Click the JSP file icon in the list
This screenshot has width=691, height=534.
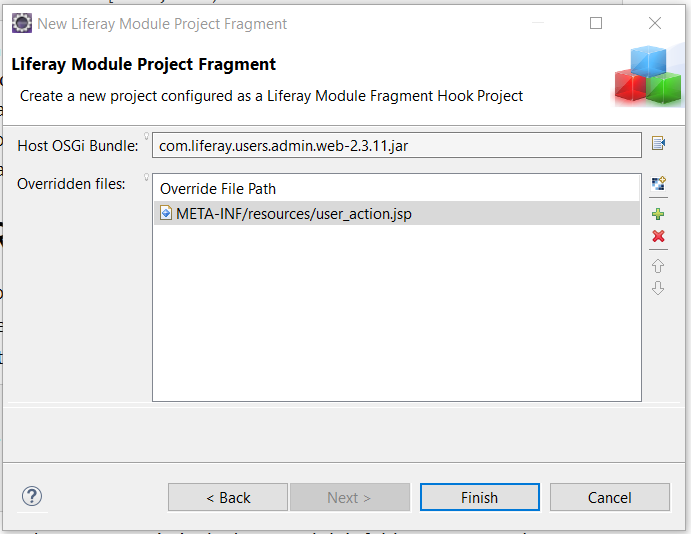pyautogui.click(x=166, y=213)
